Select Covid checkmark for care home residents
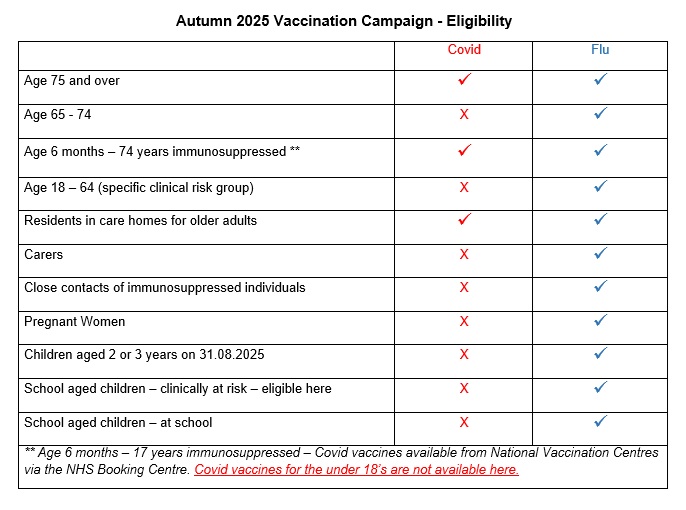The height and width of the screenshot is (510, 686). (464, 219)
